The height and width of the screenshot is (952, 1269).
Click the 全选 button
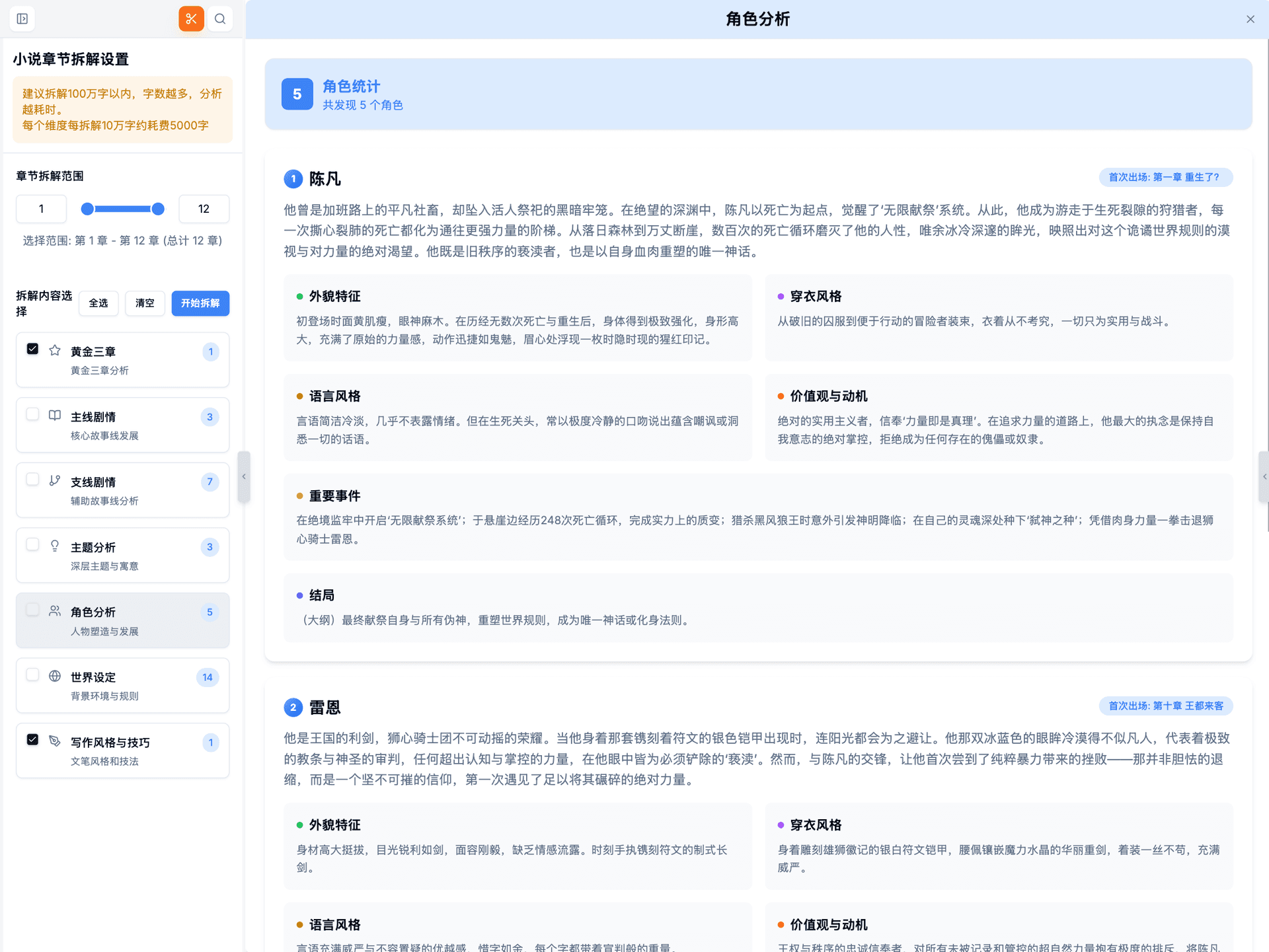tap(98, 303)
